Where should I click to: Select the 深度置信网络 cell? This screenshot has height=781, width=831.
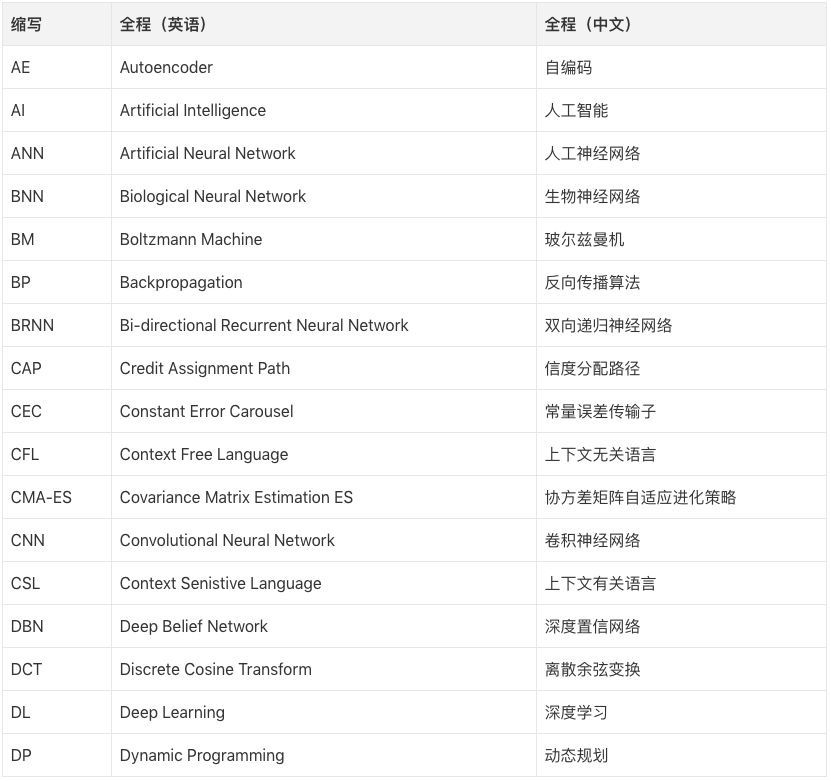[x=681, y=626]
